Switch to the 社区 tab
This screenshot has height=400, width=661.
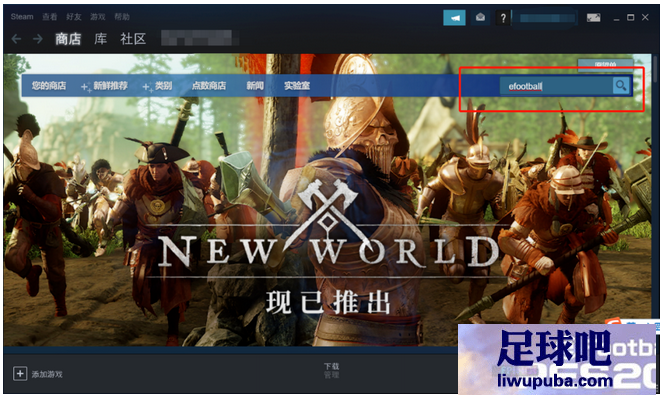pyautogui.click(x=133, y=39)
